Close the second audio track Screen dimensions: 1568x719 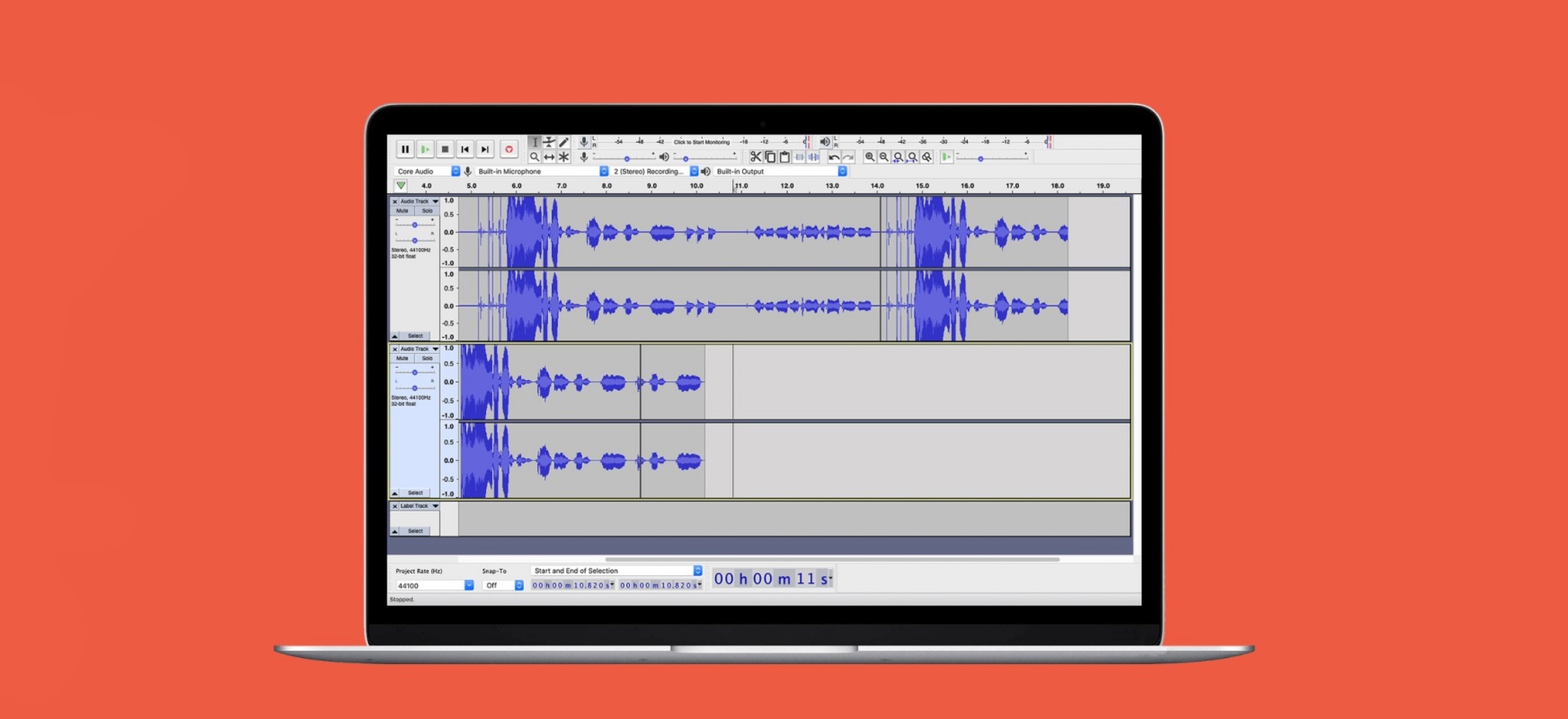pyautogui.click(x=394, y=349)
